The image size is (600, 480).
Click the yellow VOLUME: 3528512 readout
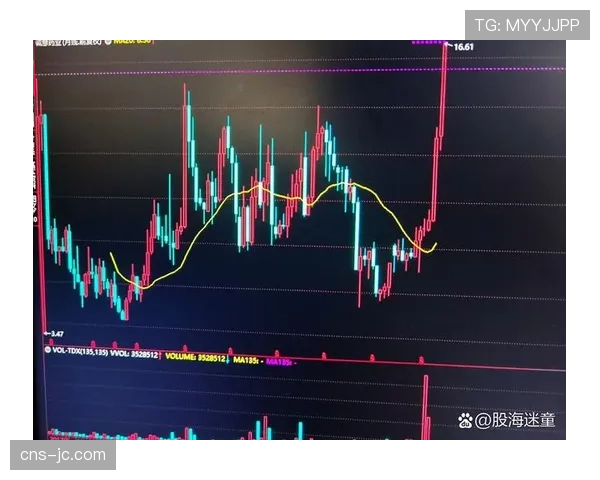point(196,358)
